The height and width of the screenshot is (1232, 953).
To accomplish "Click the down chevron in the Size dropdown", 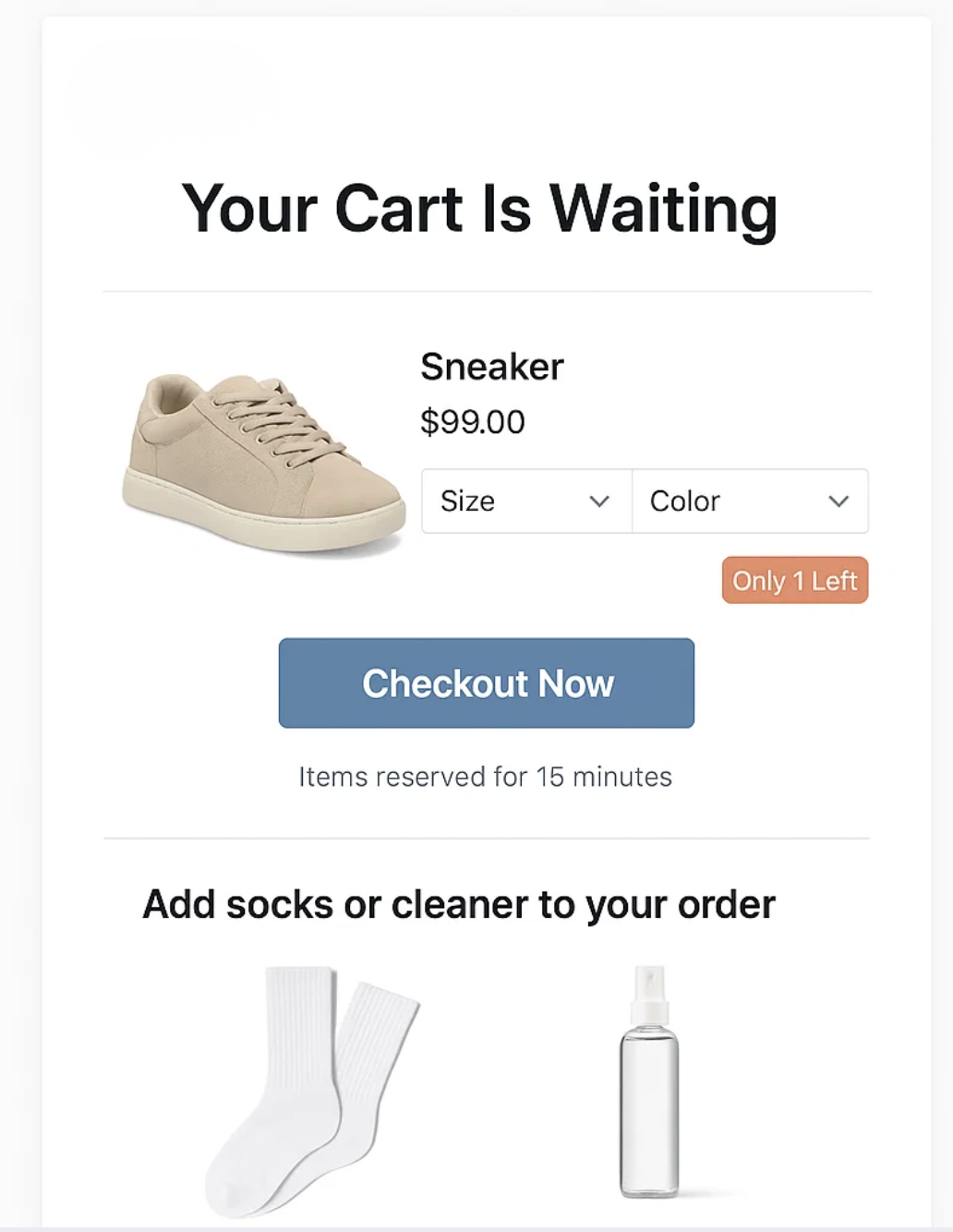I will click(x=599, y=501).
